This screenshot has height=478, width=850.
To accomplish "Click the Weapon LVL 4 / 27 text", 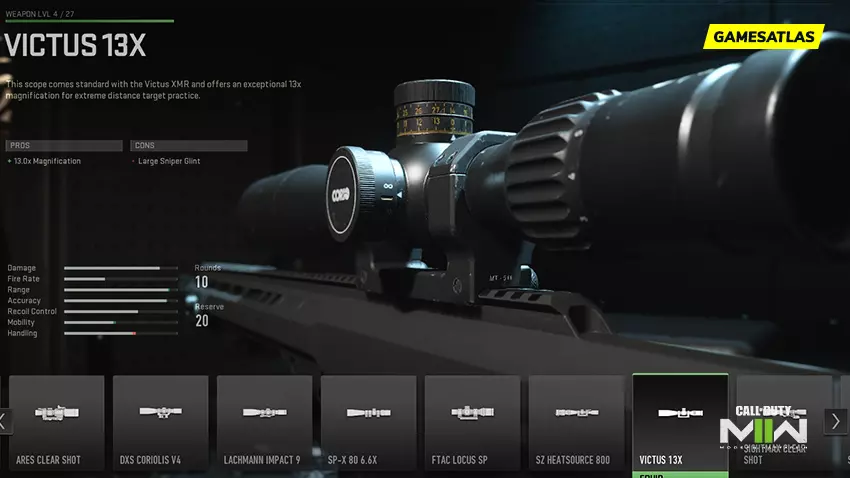I will [40, 14].
